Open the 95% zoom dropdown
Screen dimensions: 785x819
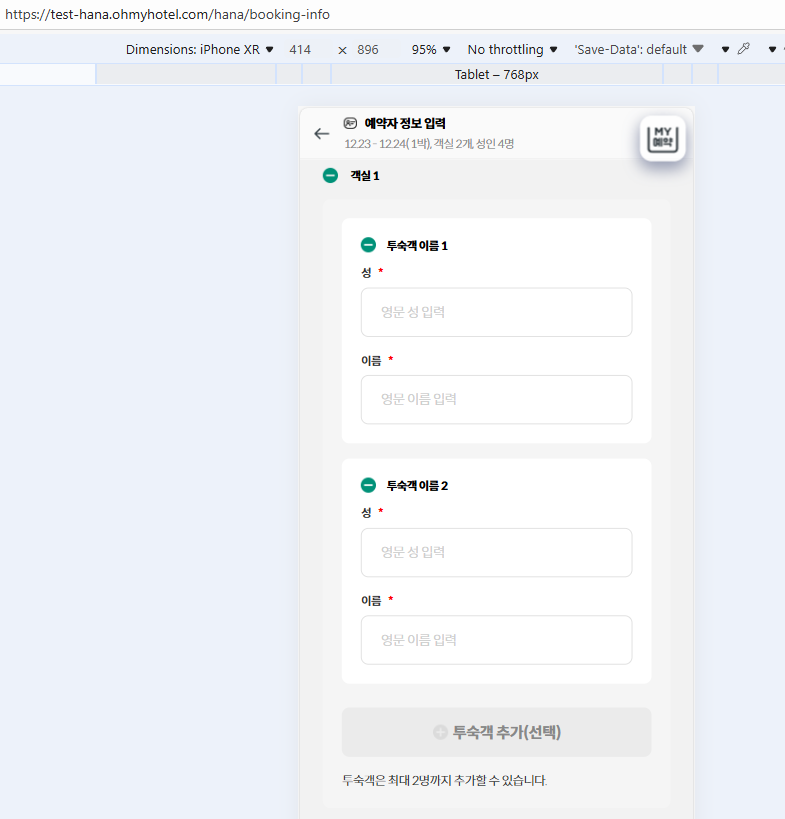pyautogui.click(x=431, y=50)
